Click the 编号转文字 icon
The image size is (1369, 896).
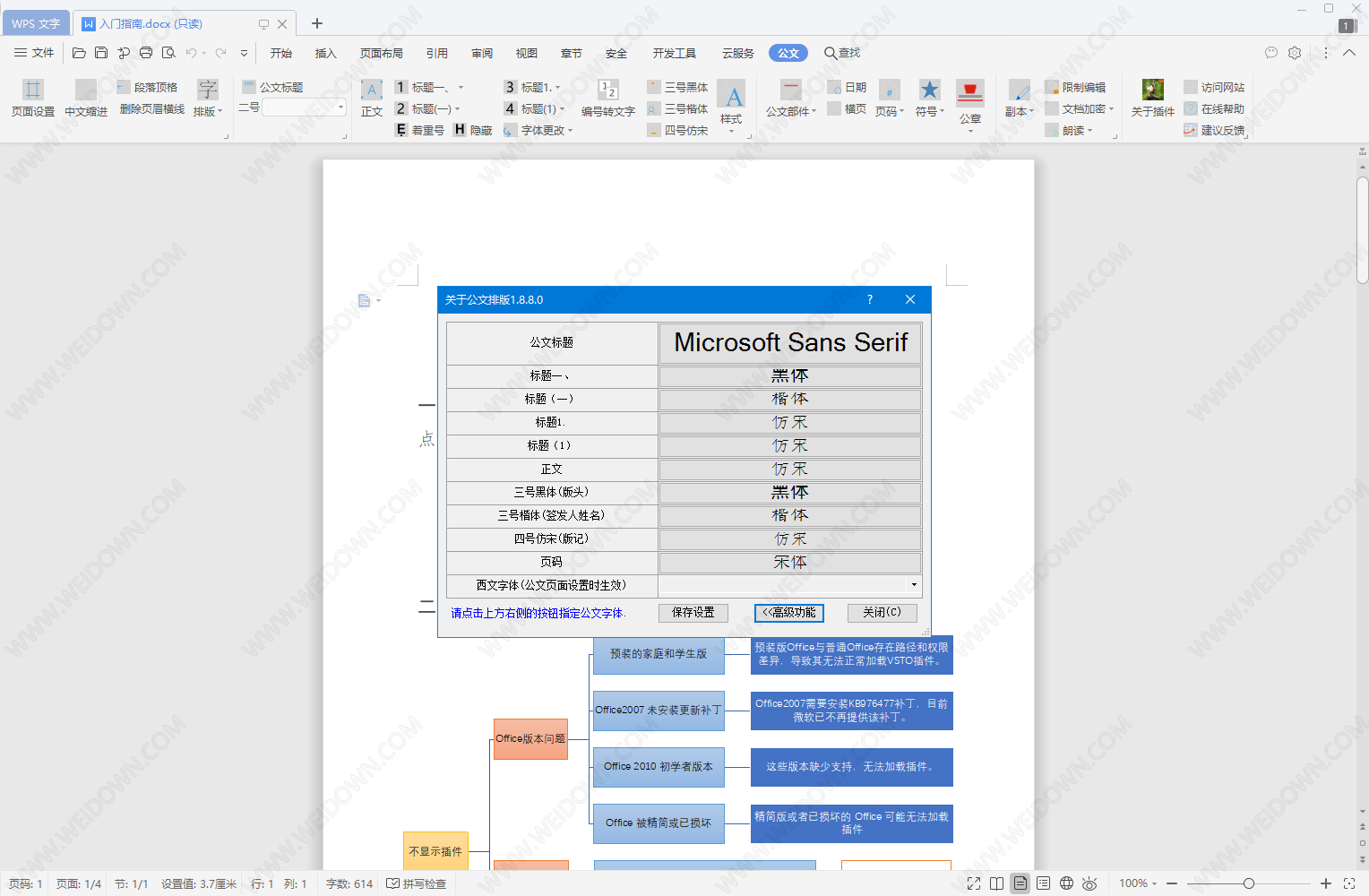tap(608, 98)
